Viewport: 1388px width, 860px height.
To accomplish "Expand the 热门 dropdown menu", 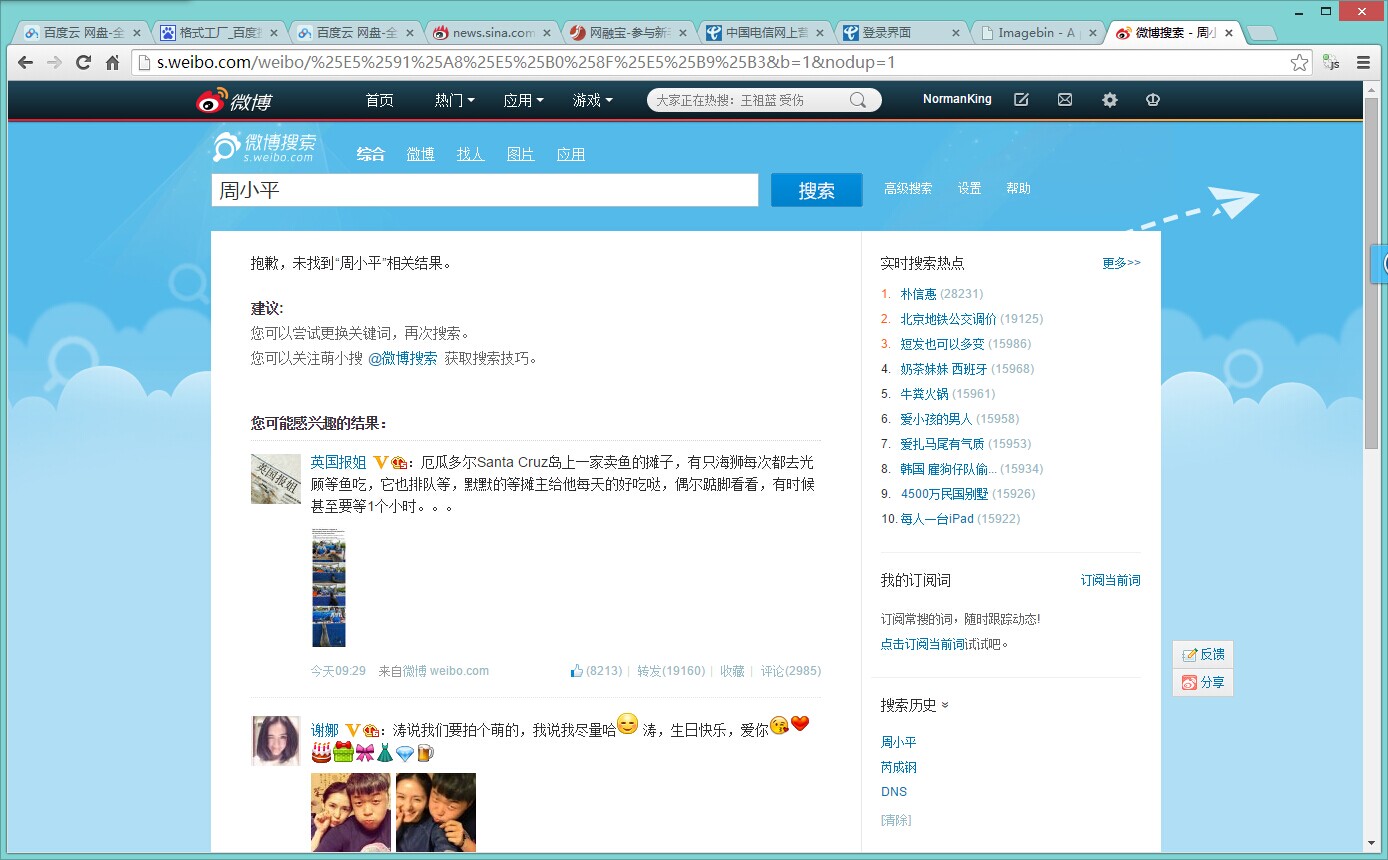I will (455, 100).
